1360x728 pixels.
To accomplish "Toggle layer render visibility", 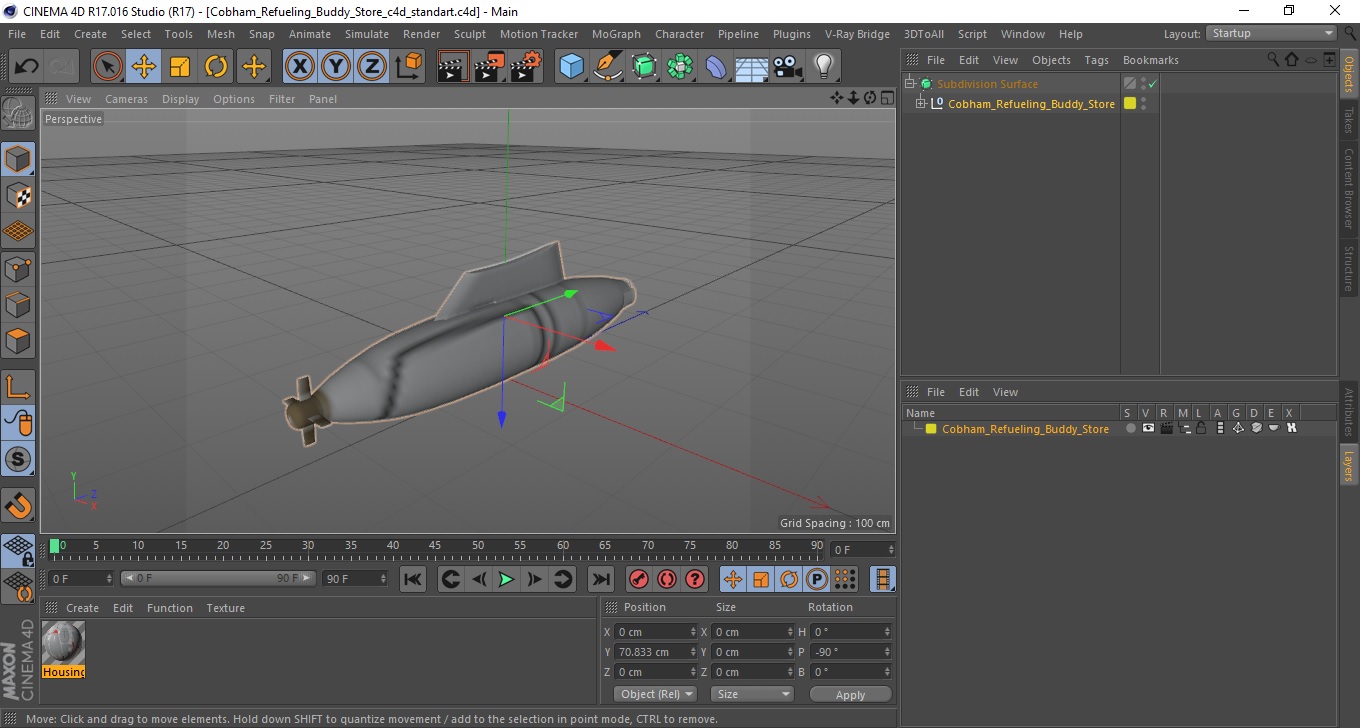I will pyautogui.click(x=1166, y=428).
